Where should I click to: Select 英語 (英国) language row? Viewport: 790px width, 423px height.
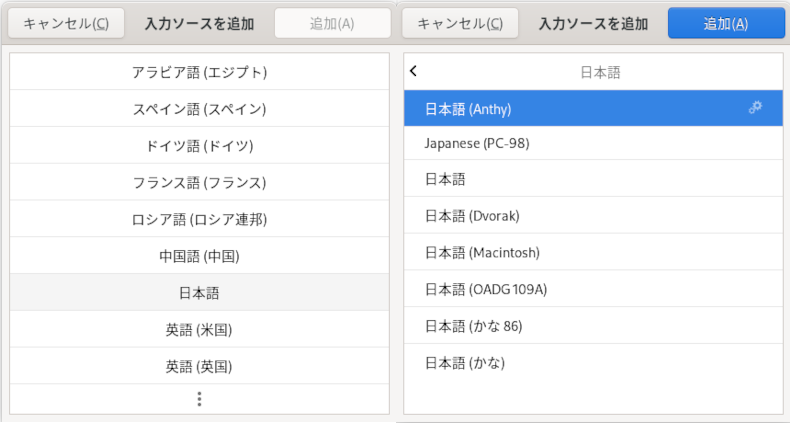(200, 366)
